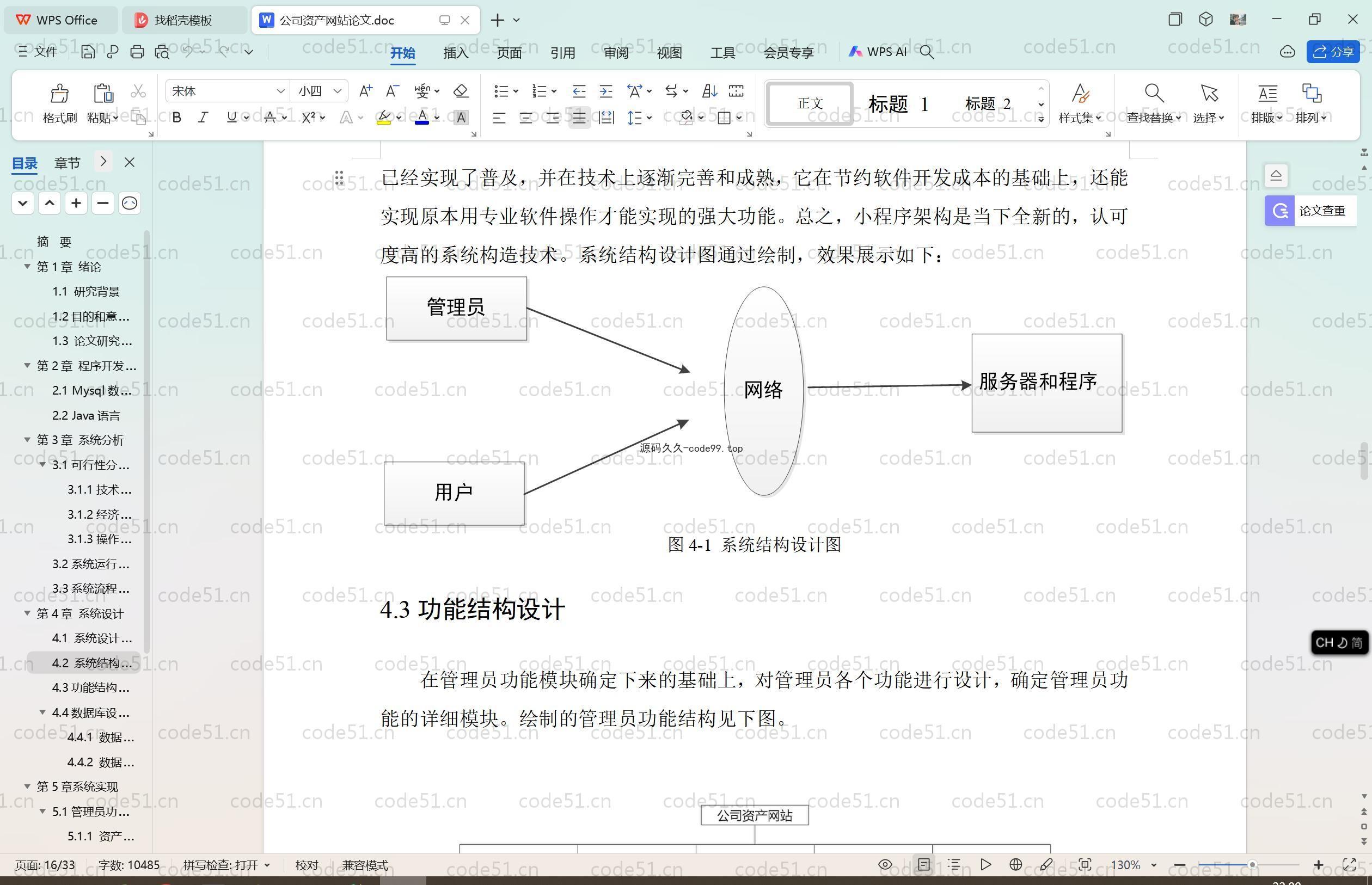Toggle Underline formatting

click(x=231, y=118)
